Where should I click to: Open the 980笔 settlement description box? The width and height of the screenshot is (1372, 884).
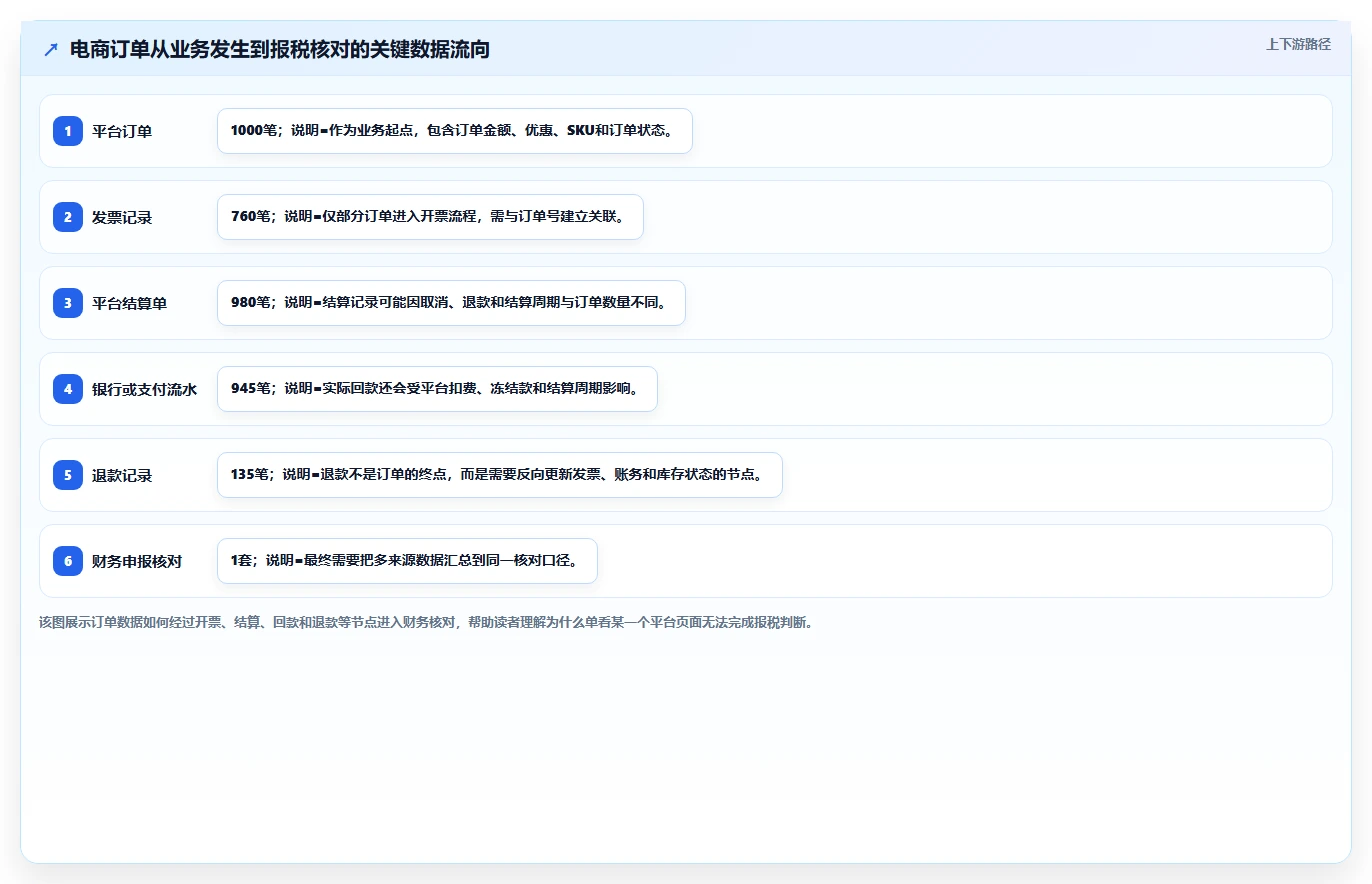tap(451, 303)
